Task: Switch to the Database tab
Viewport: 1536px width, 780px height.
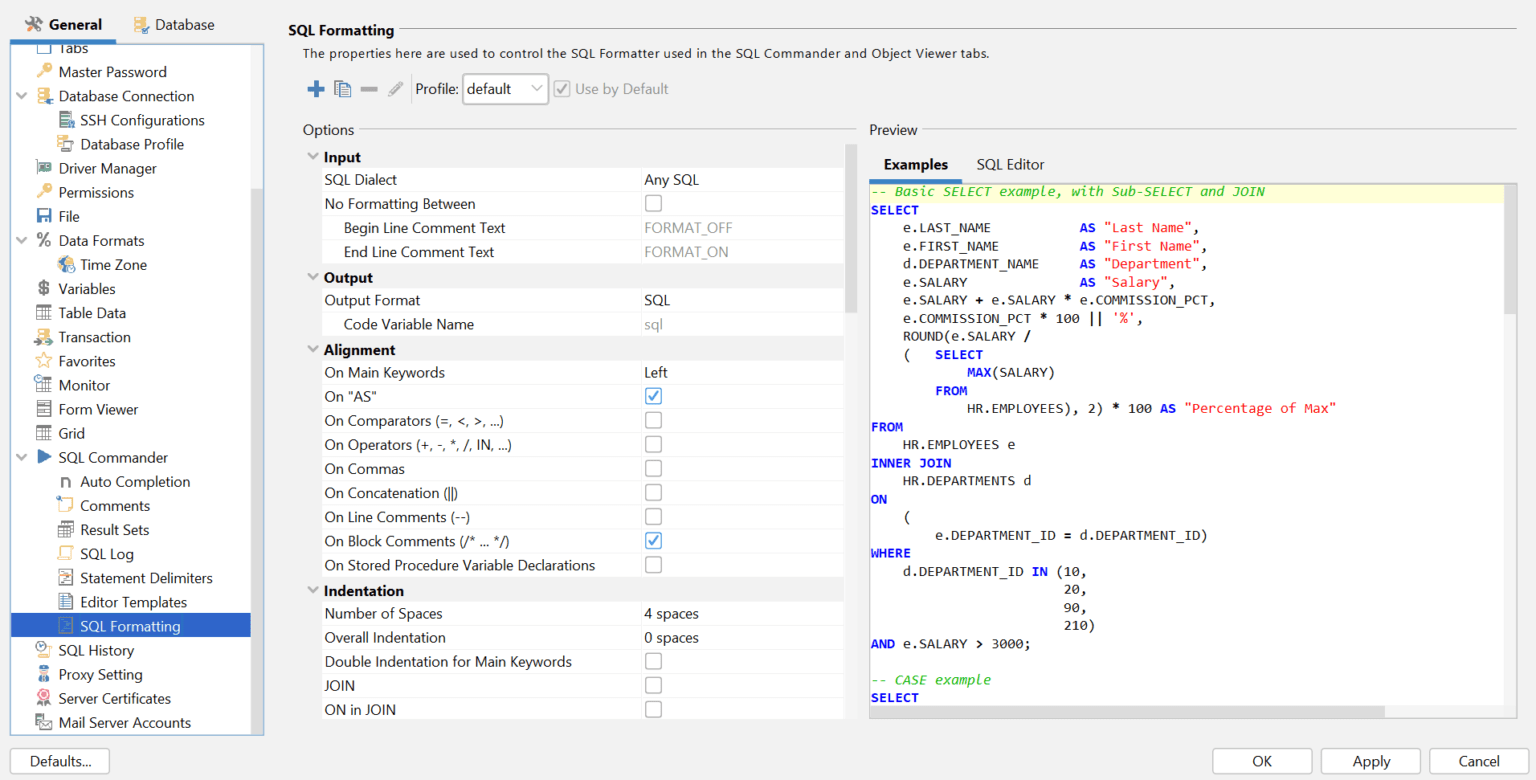Action: point(173,24)
